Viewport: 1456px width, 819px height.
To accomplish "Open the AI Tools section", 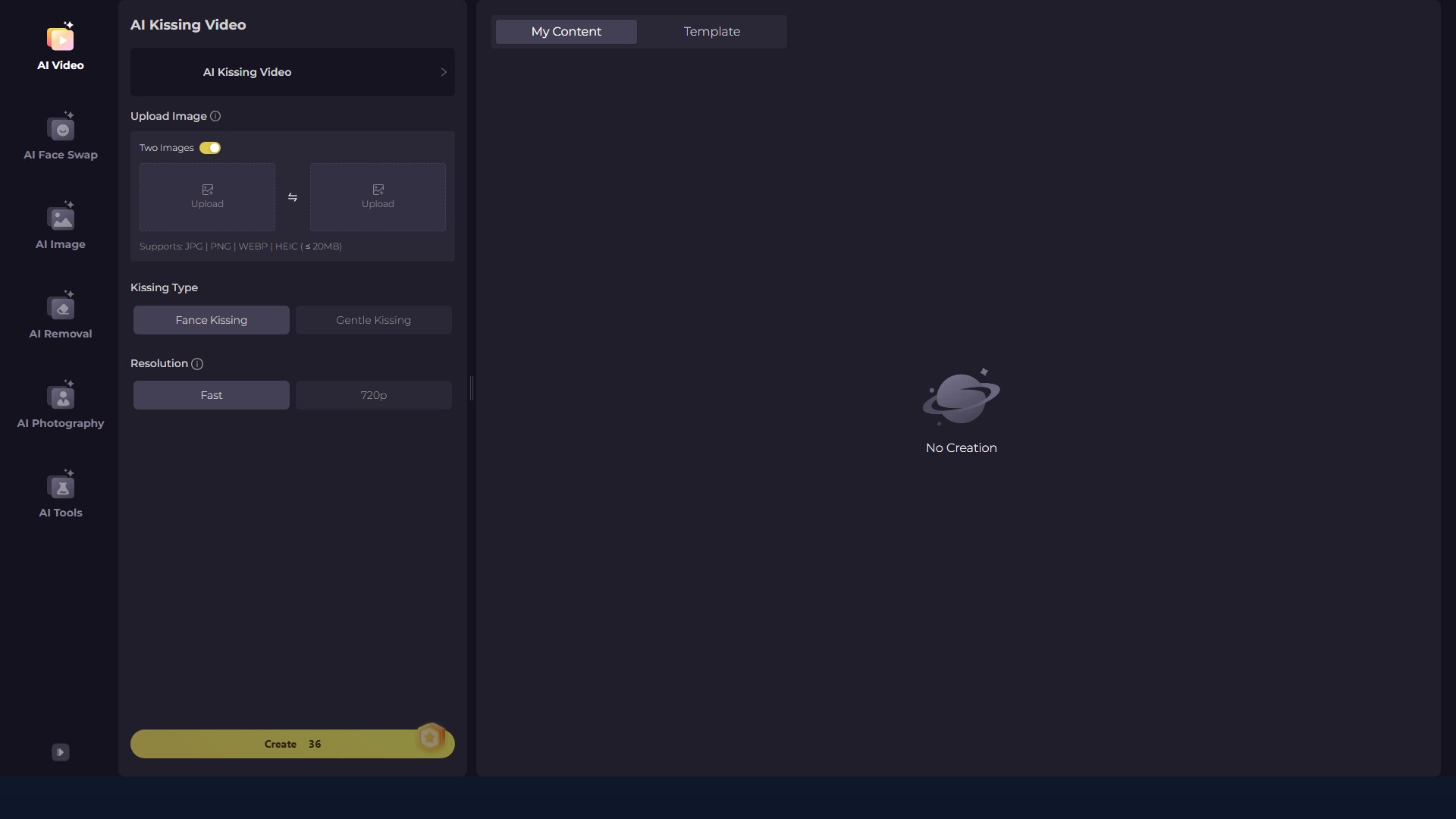I will (61, 494).
